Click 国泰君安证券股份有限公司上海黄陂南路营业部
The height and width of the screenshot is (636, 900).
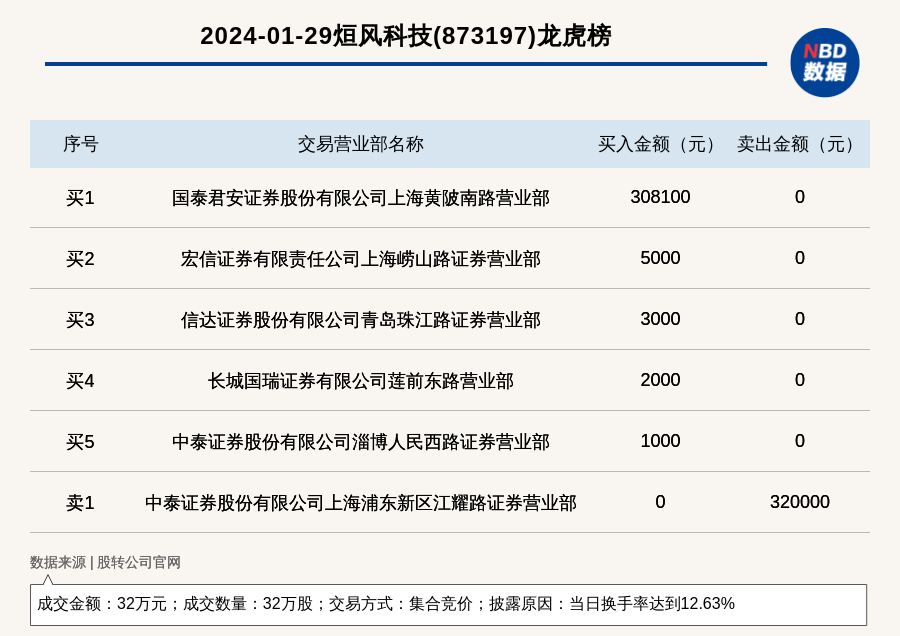pyautogui.click(x=360, y=198)
